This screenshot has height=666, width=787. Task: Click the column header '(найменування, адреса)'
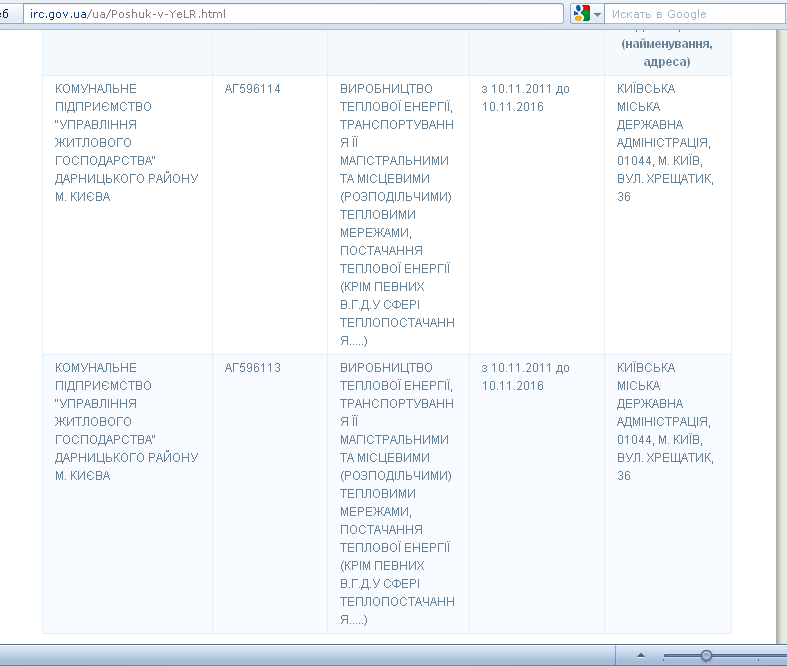(667, 53)
